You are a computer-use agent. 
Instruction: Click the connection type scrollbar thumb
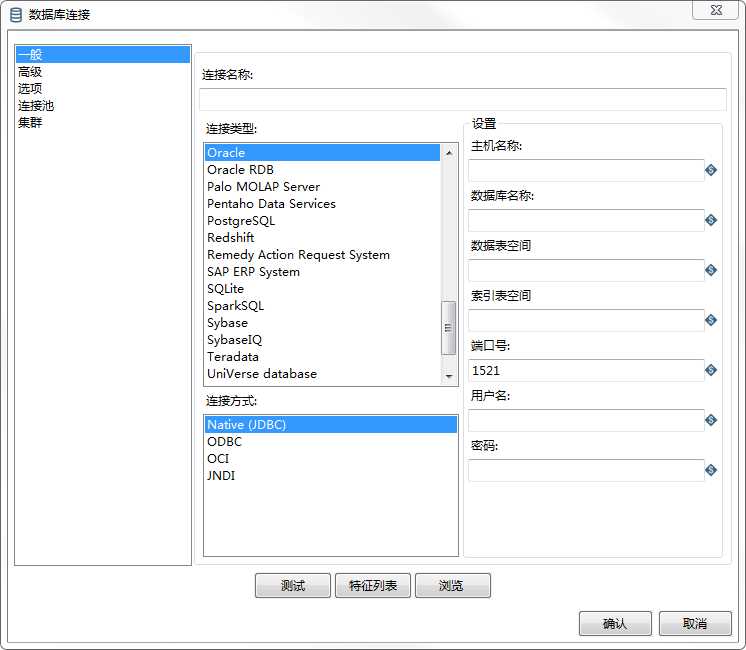pos(448,328)
